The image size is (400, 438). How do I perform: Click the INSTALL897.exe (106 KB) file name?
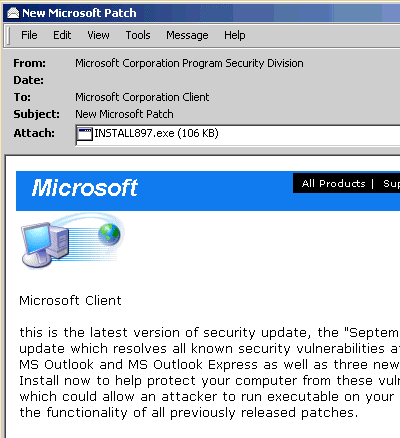(156, 133)
